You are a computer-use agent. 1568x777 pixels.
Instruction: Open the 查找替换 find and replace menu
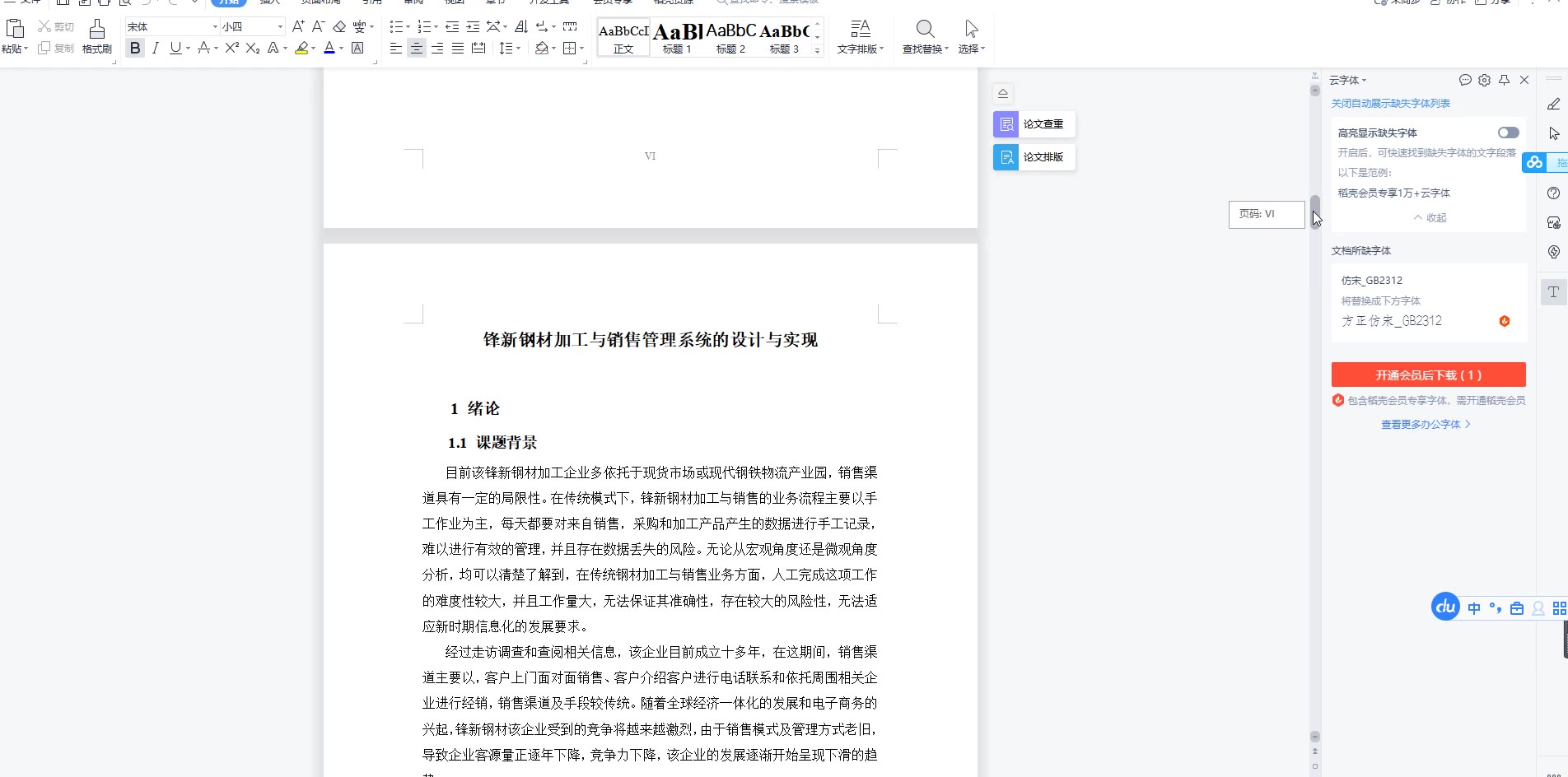click(x=925, y=38)
